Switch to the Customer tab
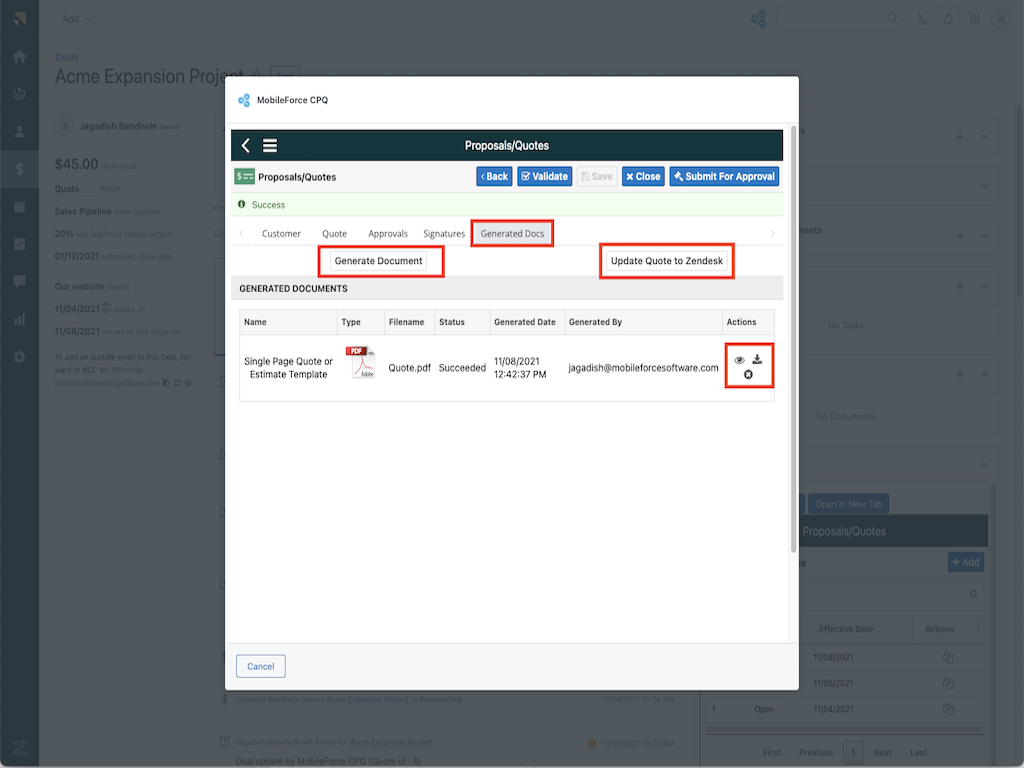This screenshot has height=768, width=1024. pyautogui.click(x=281, y=234)
